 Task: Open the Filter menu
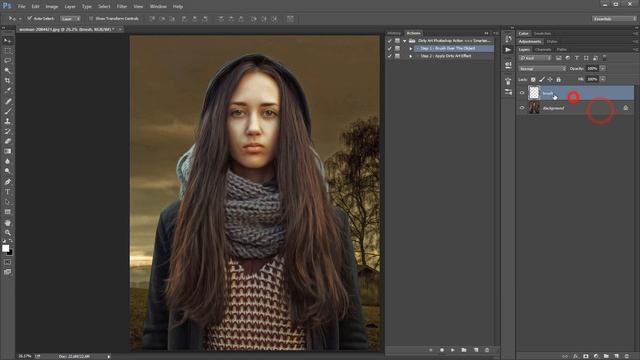point(122,7)
